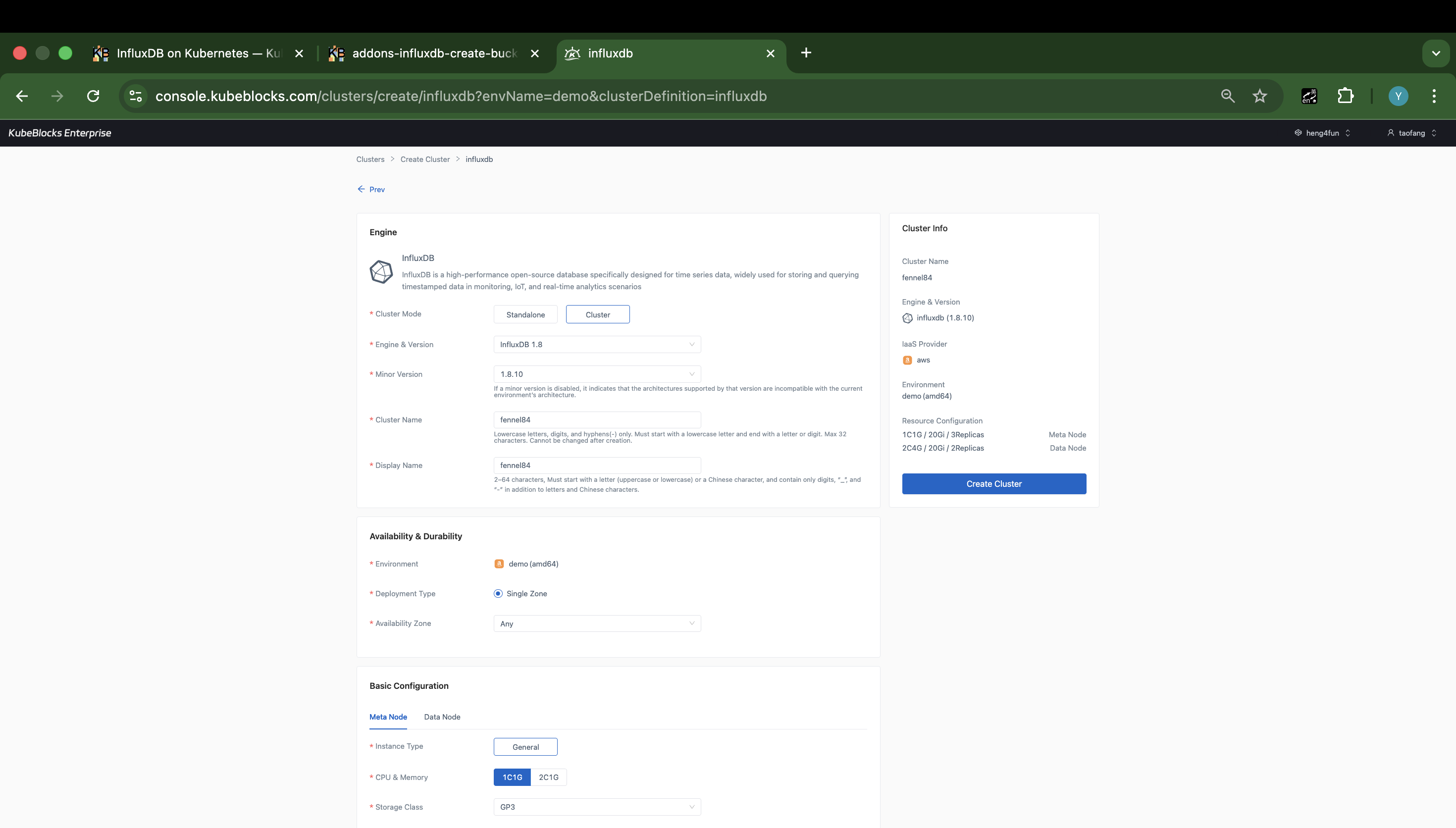The width and height of the screenshot is (1456, 828).
Task: Click the Display Name input field
Action: click(597, 465)
